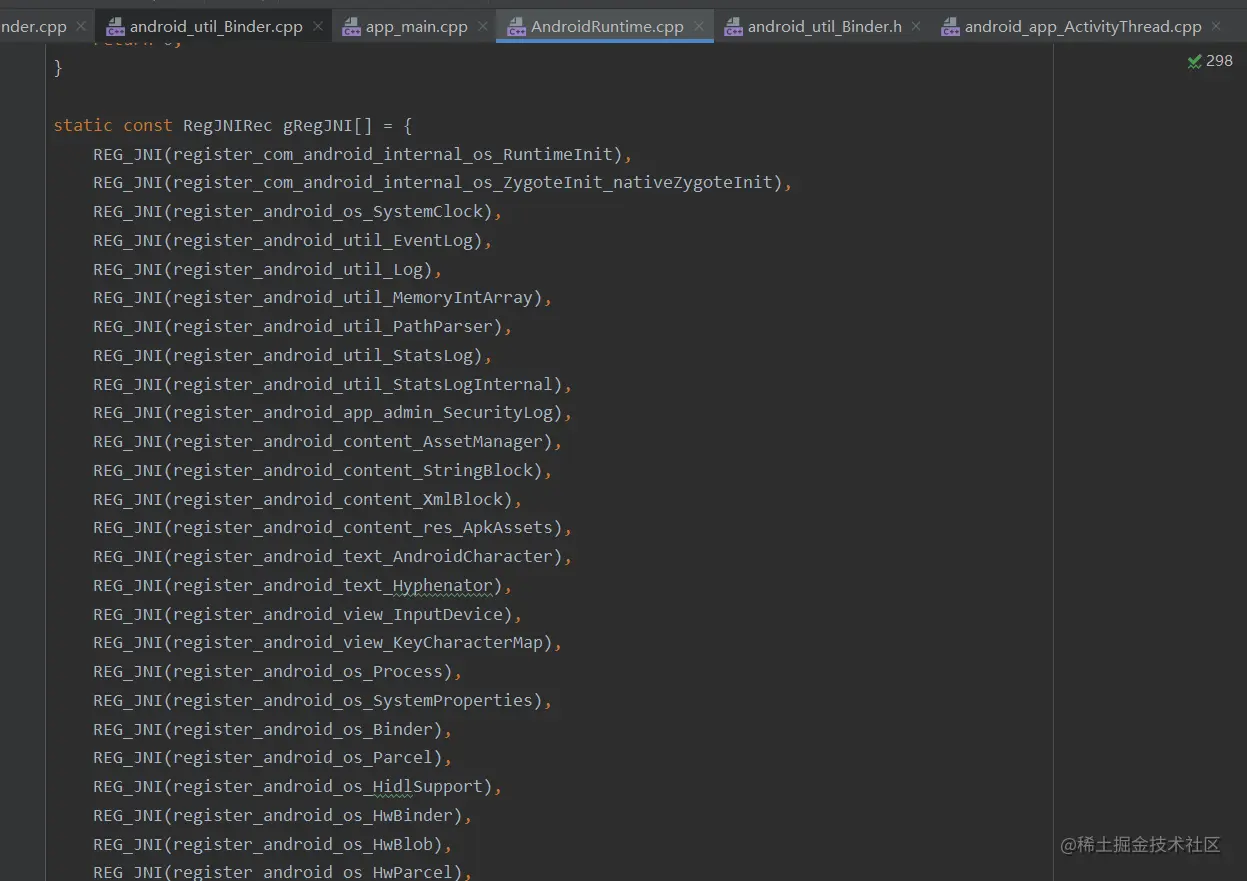The height and width of the screenshot is (881, 1247).
Task: Open the inspections widget showing 298
Action: click(x=1210, y=61)
